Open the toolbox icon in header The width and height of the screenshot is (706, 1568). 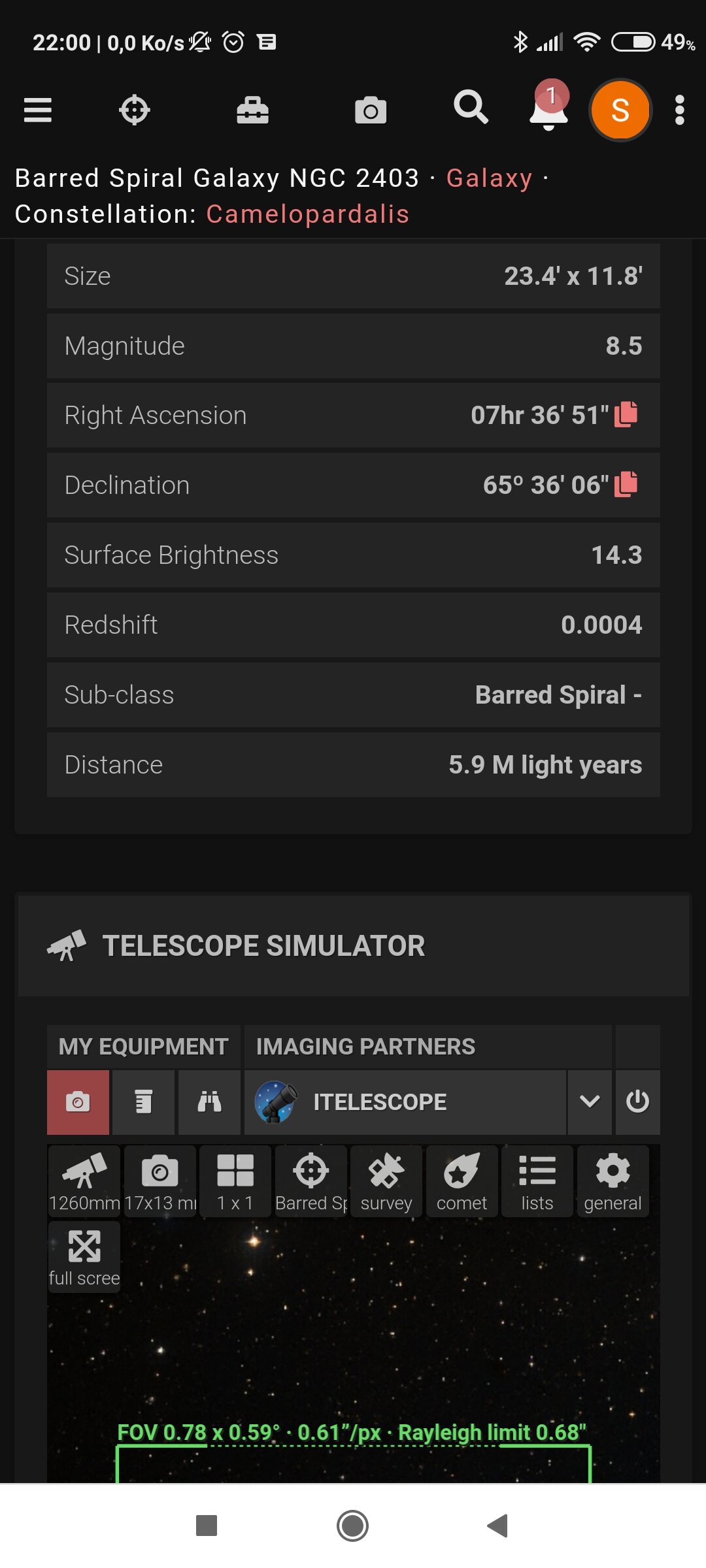point(252,110)
